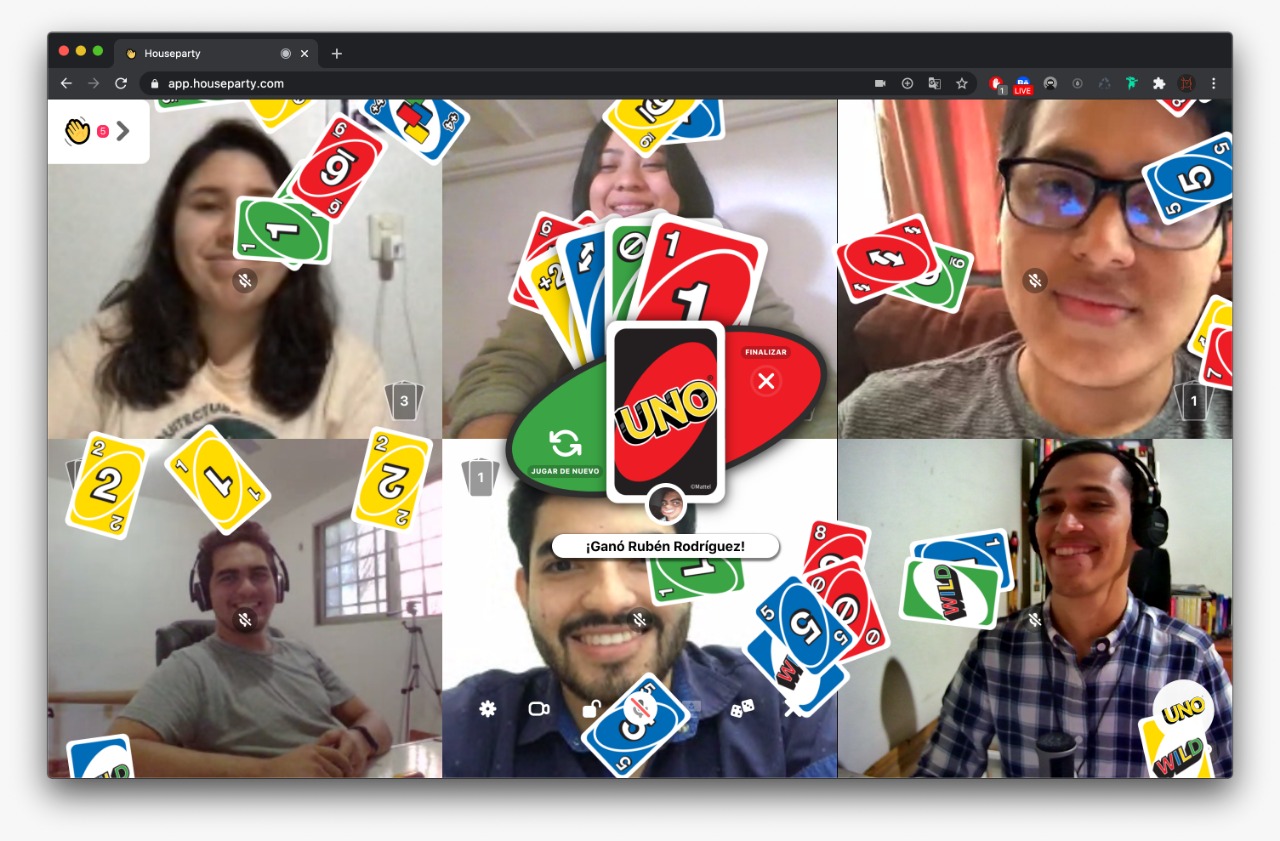Reload the Houseparty page
The width and height of the screenshot is (1280, 841).
(x=121, y=84)
